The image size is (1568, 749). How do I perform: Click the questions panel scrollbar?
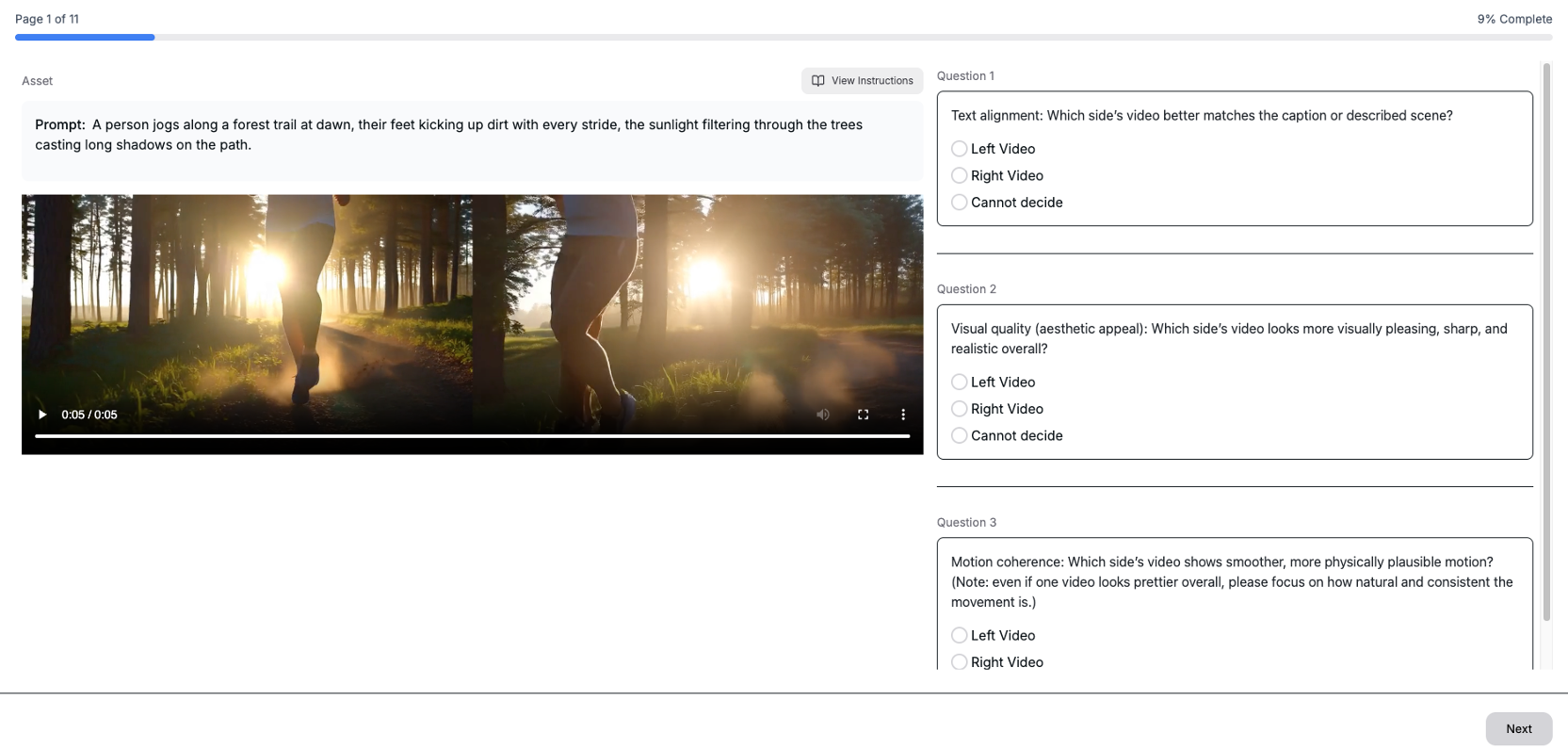point(1545,339)
